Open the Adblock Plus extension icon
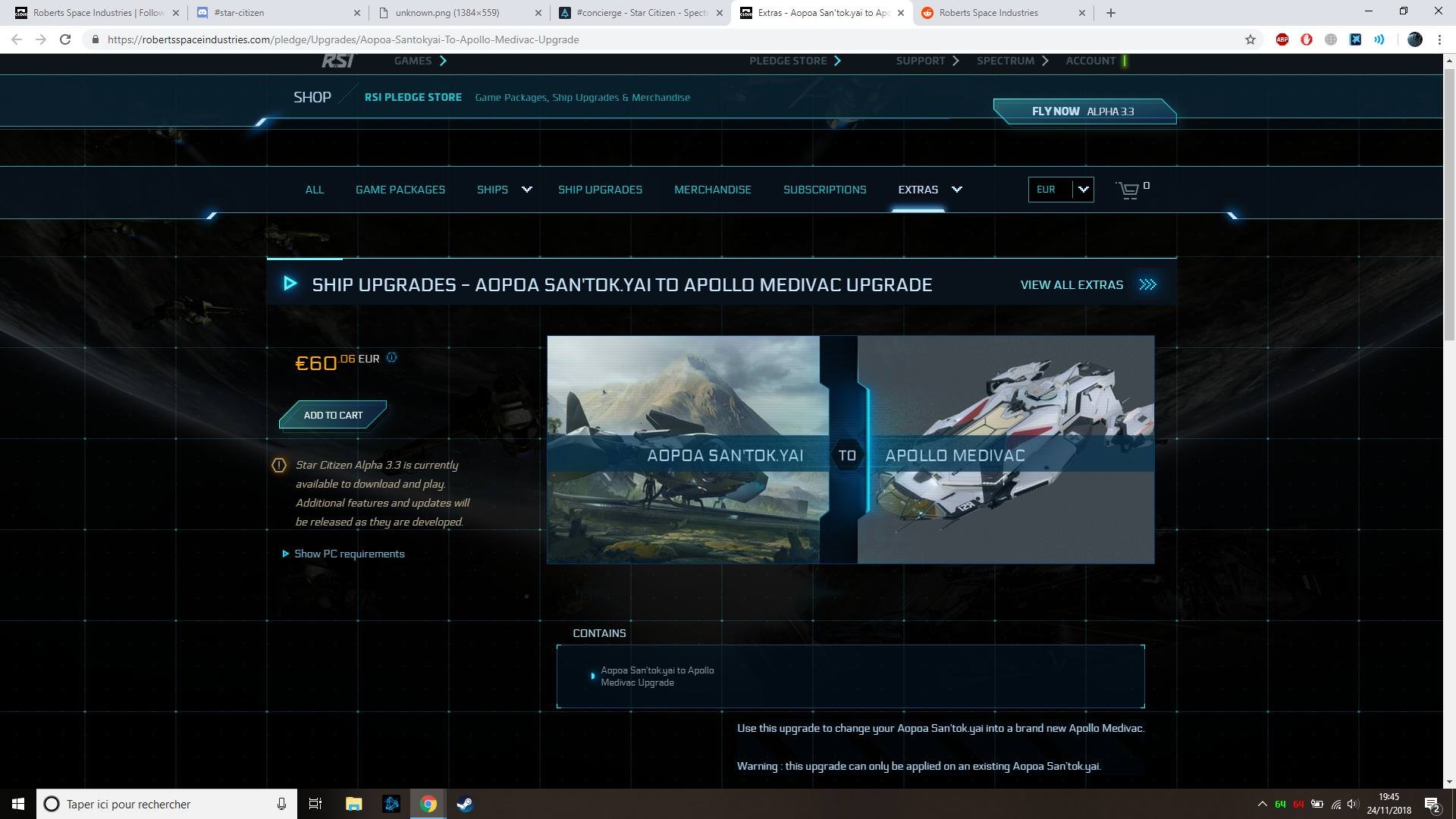Viewport: 1456px width, 819px height. pyautogui.click(x=1282, y=39)
